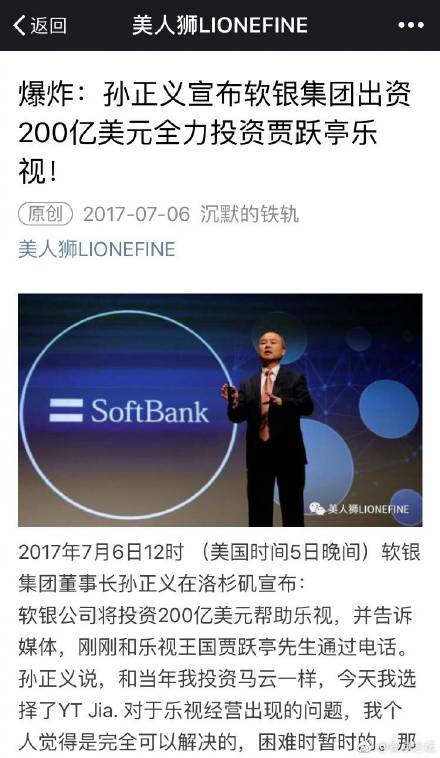Click the WeChat logo in the image watermark
Image resolution: width=440 pixels, height=758 pixels.
click(317, 508)
